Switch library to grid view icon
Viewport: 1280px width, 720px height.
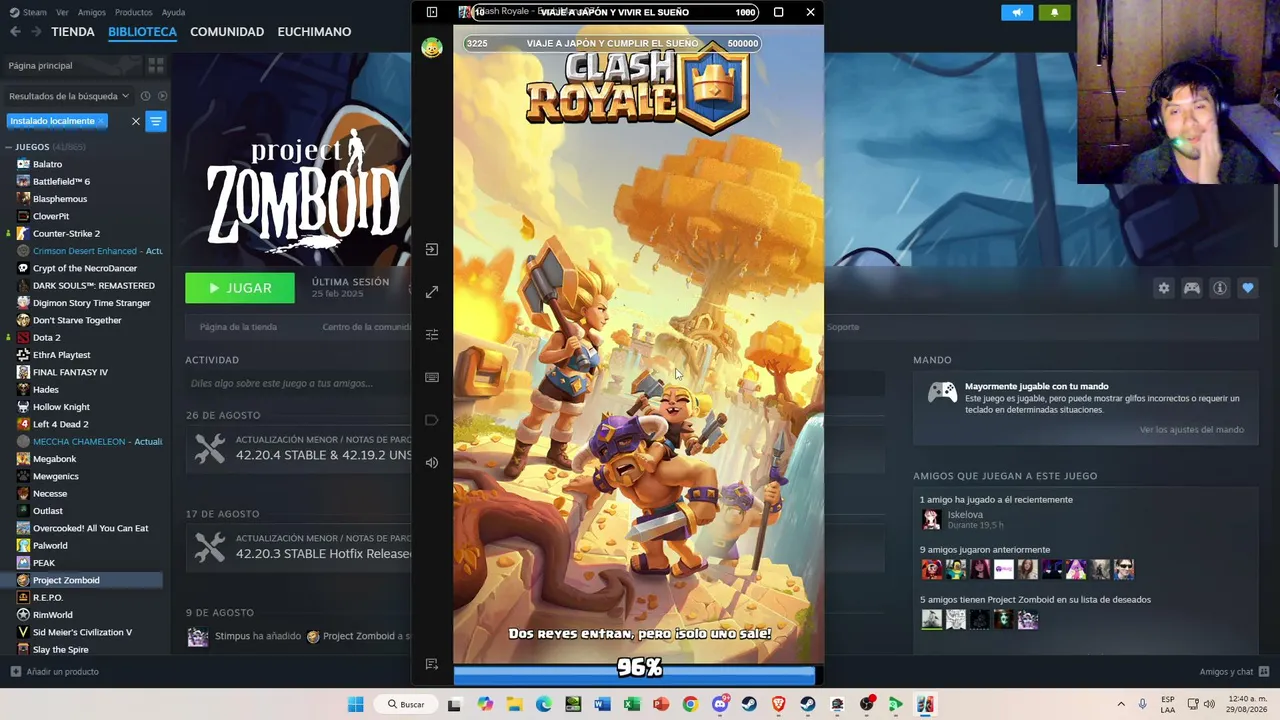pos(156,65)
